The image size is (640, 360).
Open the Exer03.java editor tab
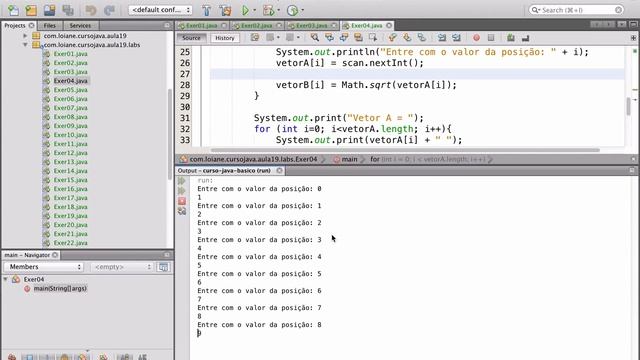pyautogui.click(x=312, y=25)
